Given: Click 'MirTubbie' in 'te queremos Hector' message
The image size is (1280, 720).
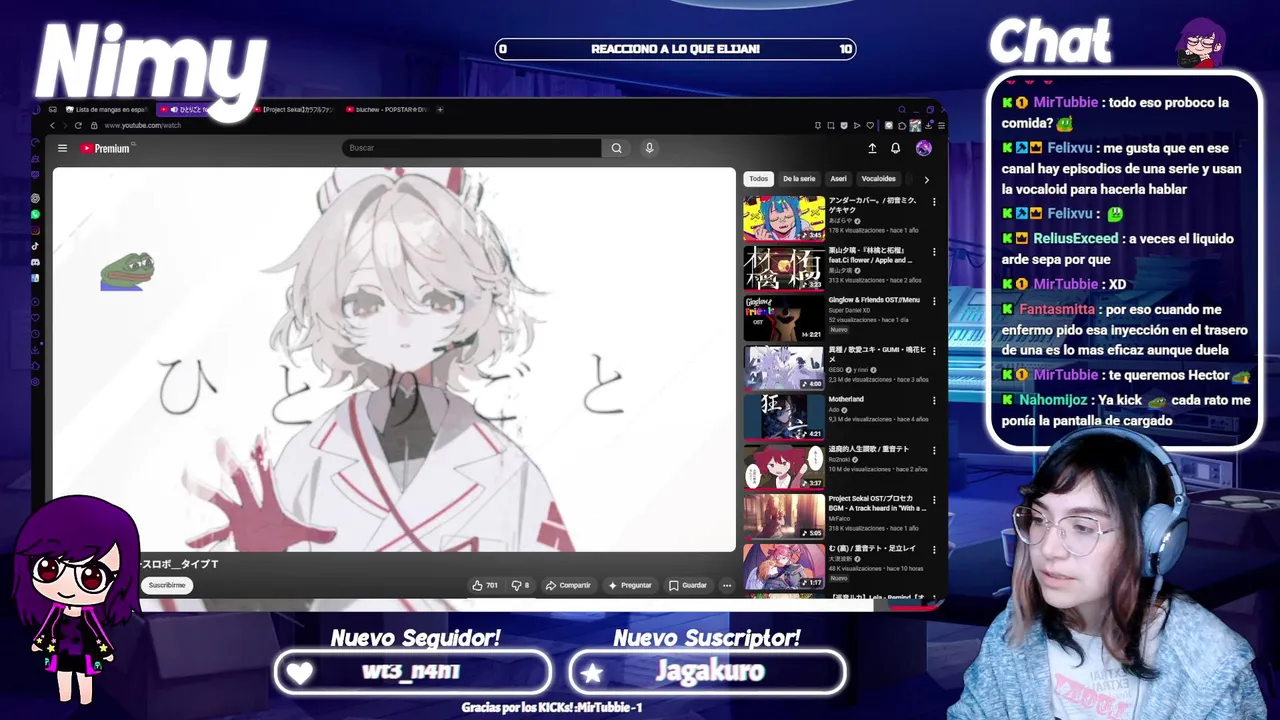Looking at the screenshot, I should point(1066,375).
